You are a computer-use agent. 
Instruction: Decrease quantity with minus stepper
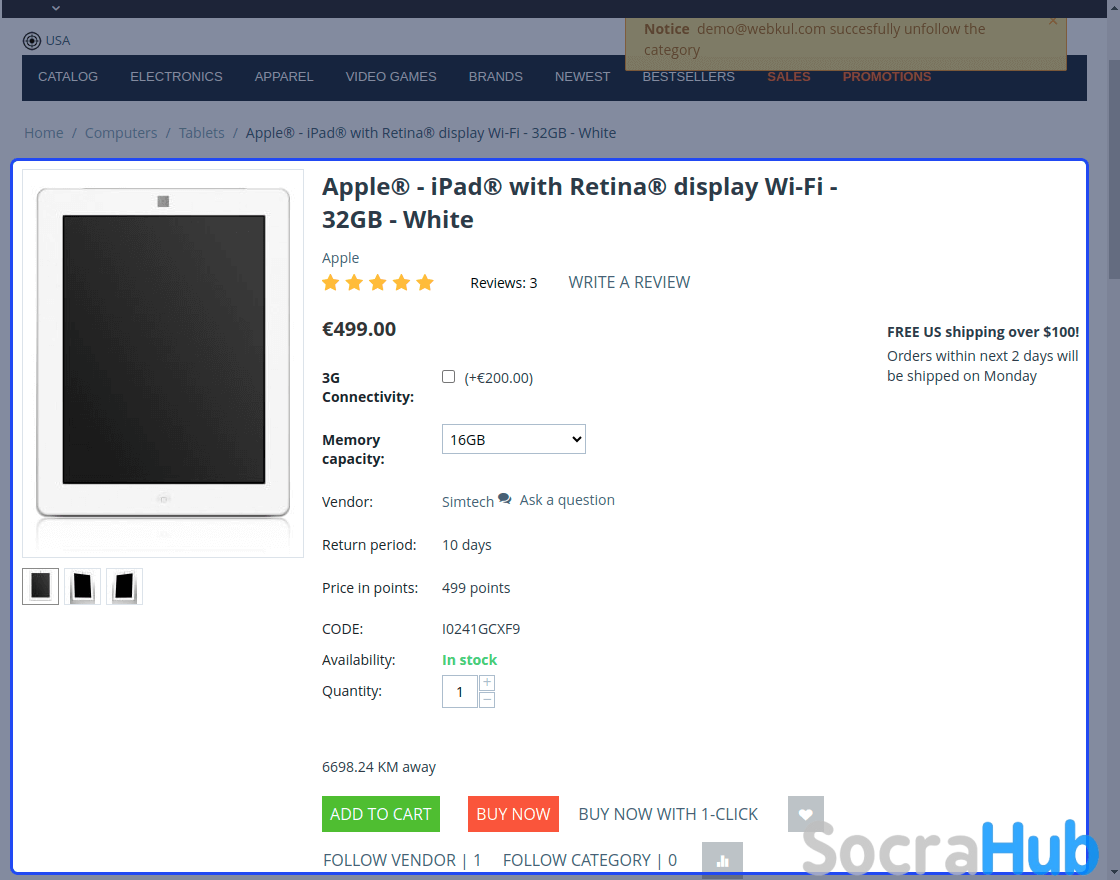tap(487, 700)
